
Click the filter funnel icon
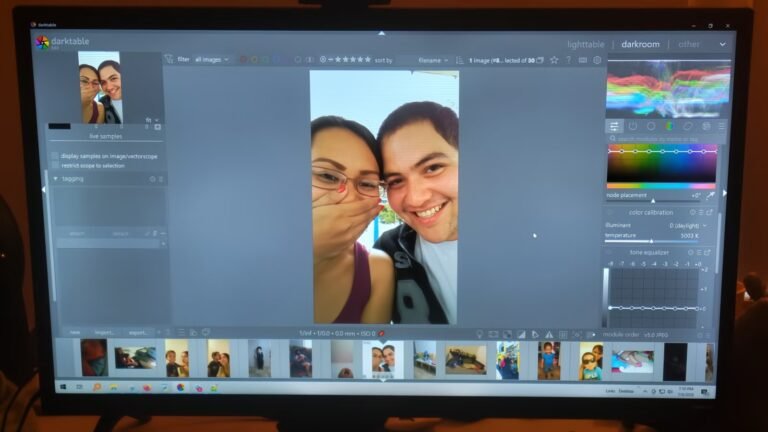pyautogui.click(x=169, y=59)
